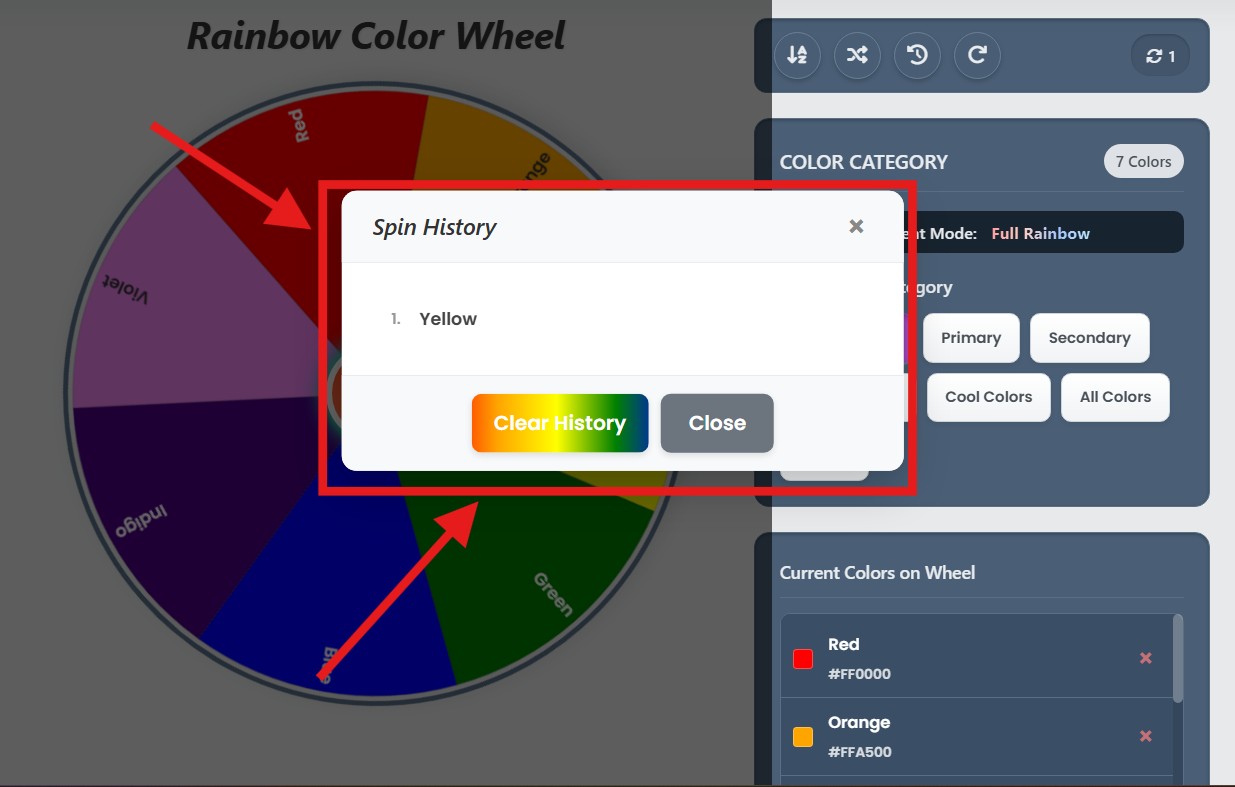The height and width of the screenshot is (787, 1235).
Task: Close Spin History dialog with X icon
Action: (856, 226)
